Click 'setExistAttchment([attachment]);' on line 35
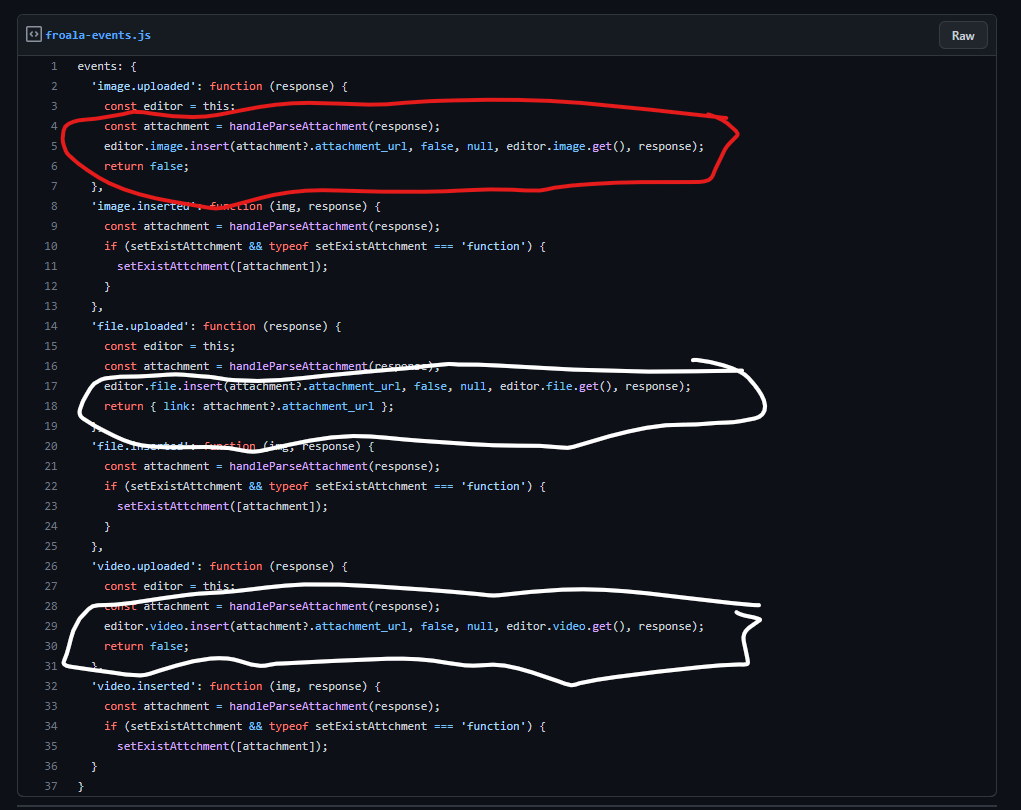The height and width of the screenshot is (810, 1021). pyautogui.click(x=222, y=746)
